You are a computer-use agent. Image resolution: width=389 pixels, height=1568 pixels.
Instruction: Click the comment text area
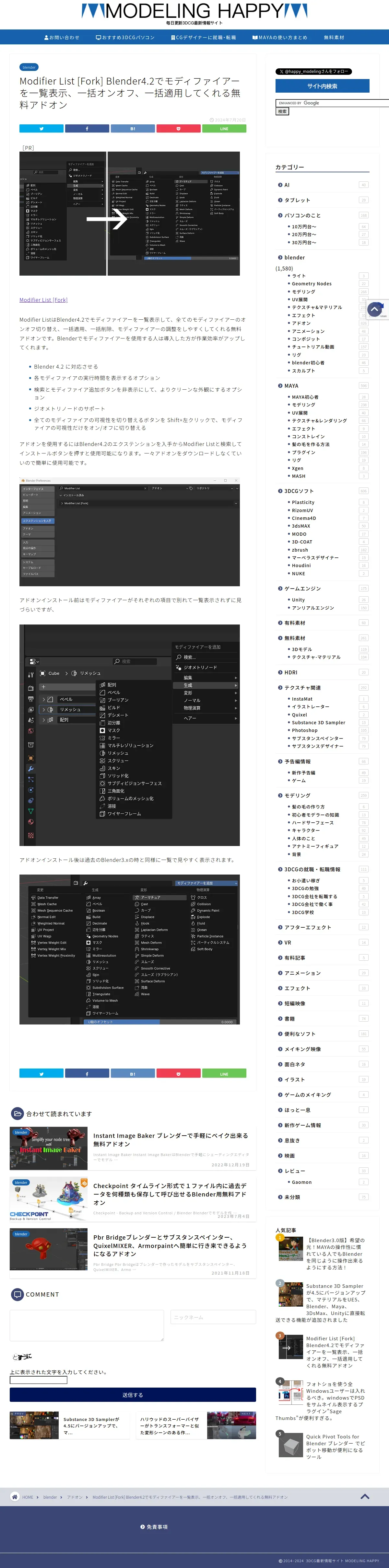pos(87,1325)
